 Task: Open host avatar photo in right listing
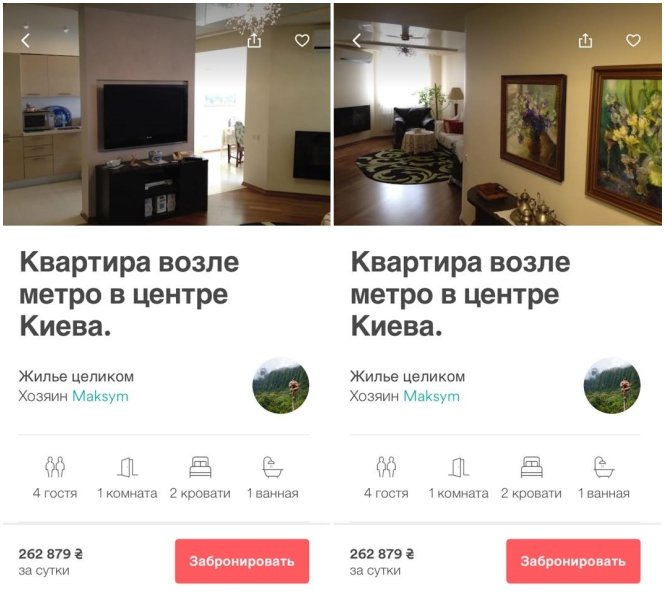(612, 385)
